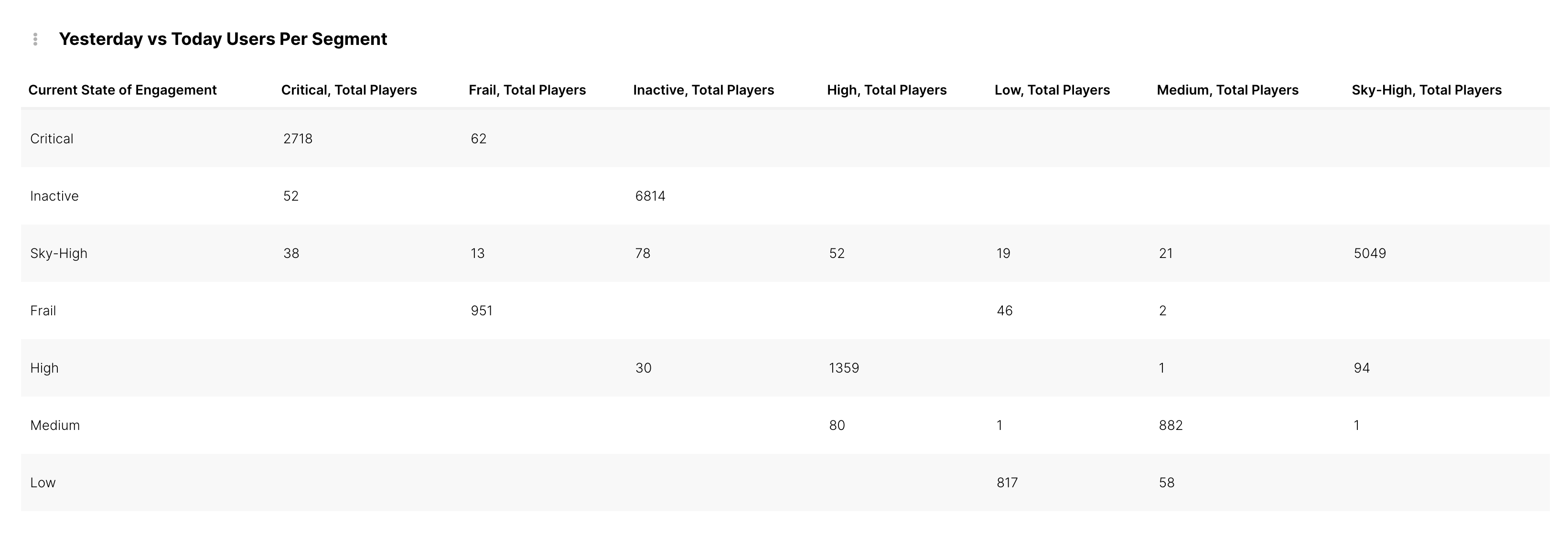Screen dimensions: 1568x536
Task: Sort by Critical, Total Players column header
Action: (349, 90)
